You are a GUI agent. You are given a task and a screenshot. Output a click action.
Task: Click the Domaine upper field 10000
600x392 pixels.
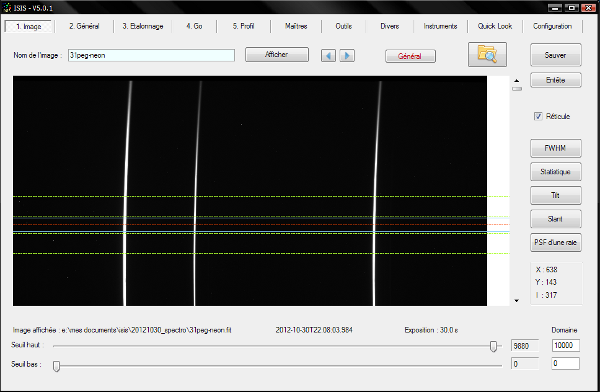click(x=566, y=345)
